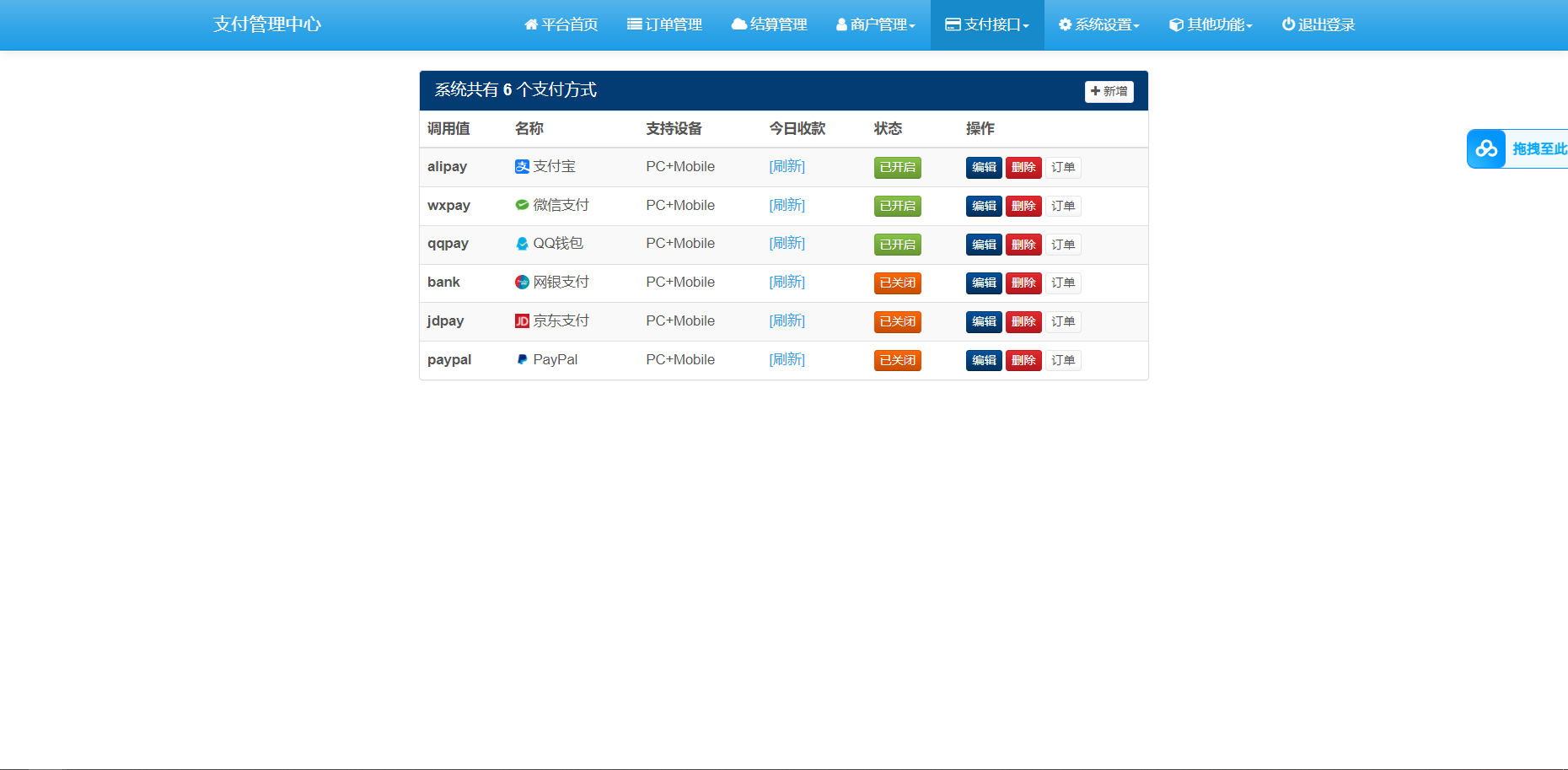Click the qqpay call value cell
Image resolution: width=1568 pixels, height=770 pixels.
tap(448, 244)
